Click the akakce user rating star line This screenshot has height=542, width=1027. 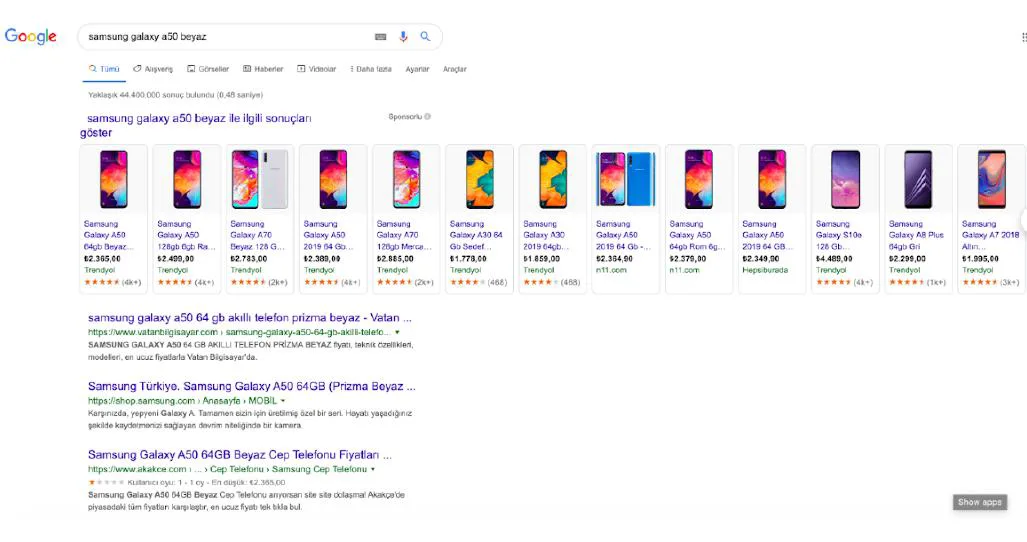(187, 482)
